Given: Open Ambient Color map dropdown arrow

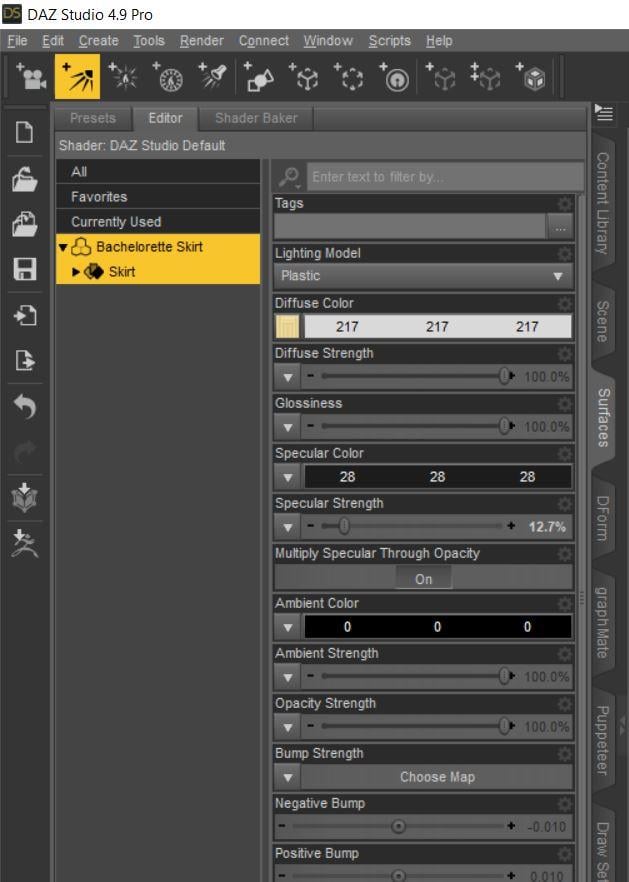Looking at the screenshot, I should (287, 627).
